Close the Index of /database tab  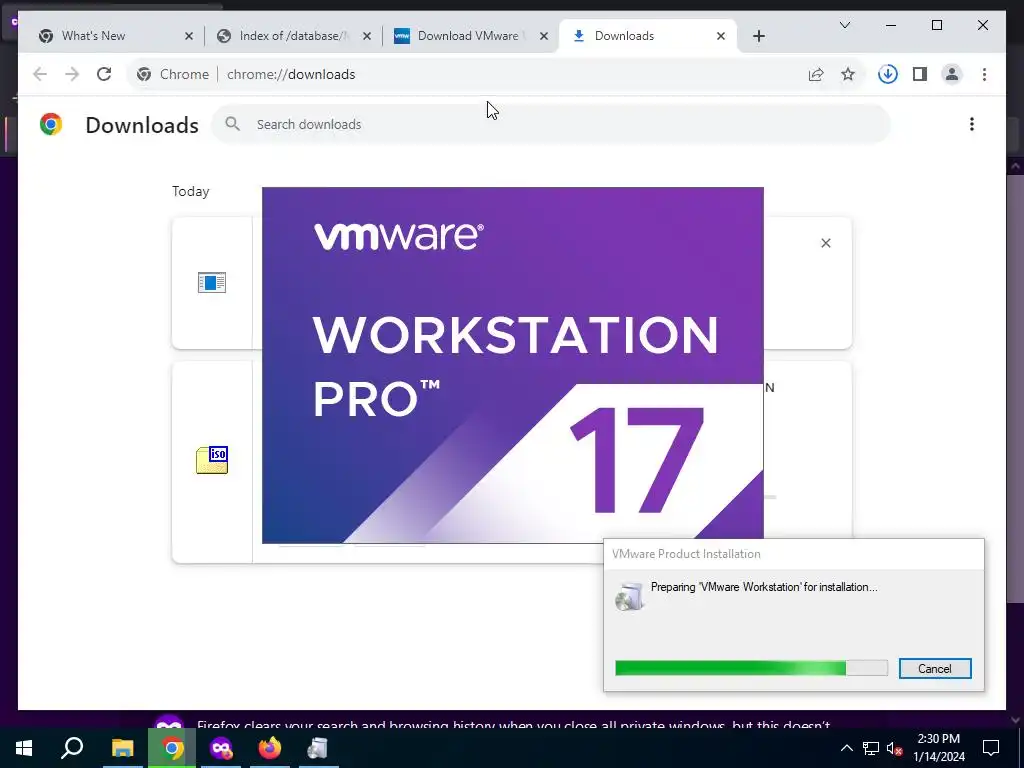(x=367, y=36)
